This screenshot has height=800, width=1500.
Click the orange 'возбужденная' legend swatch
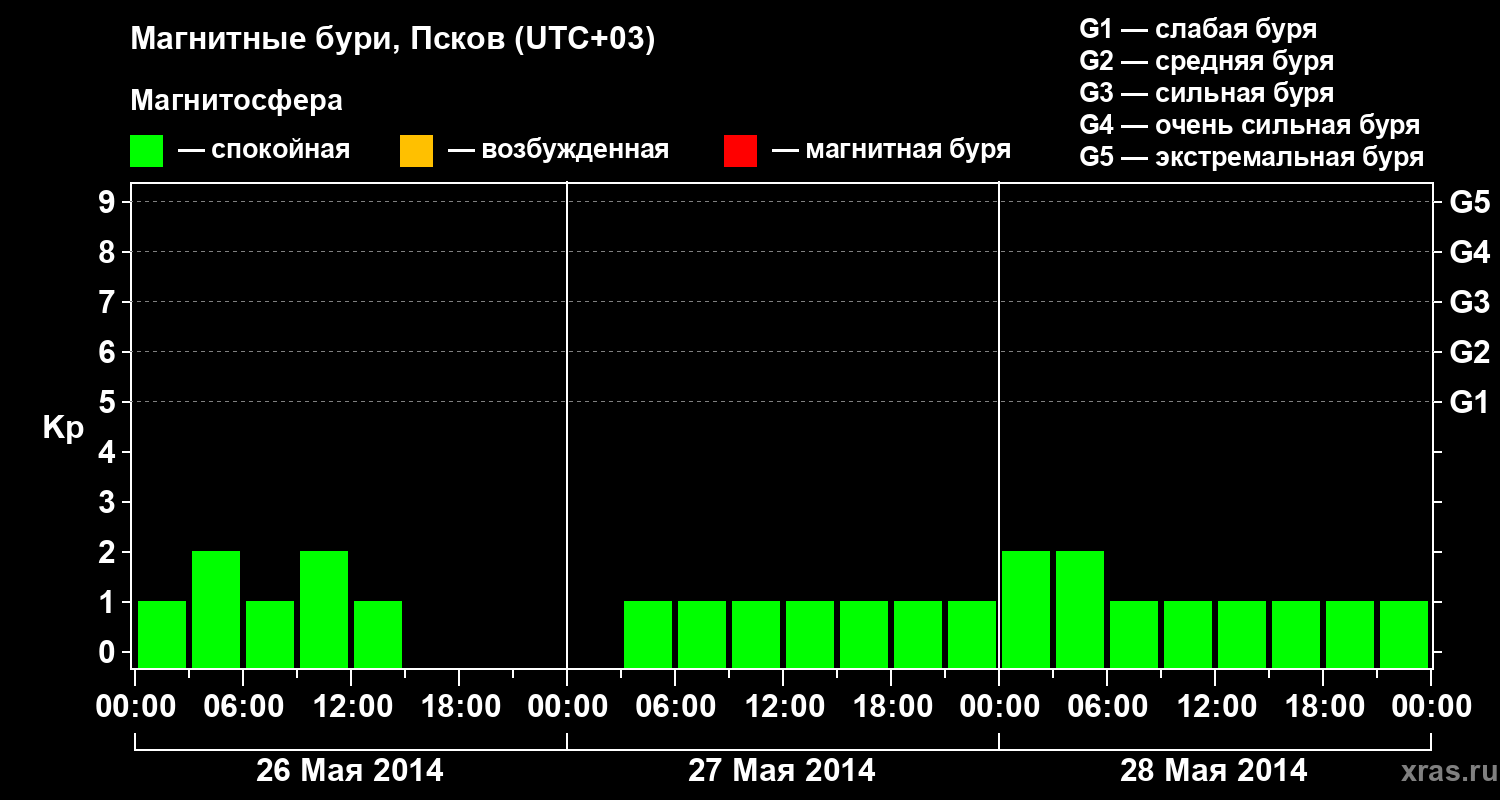point(416,151)
